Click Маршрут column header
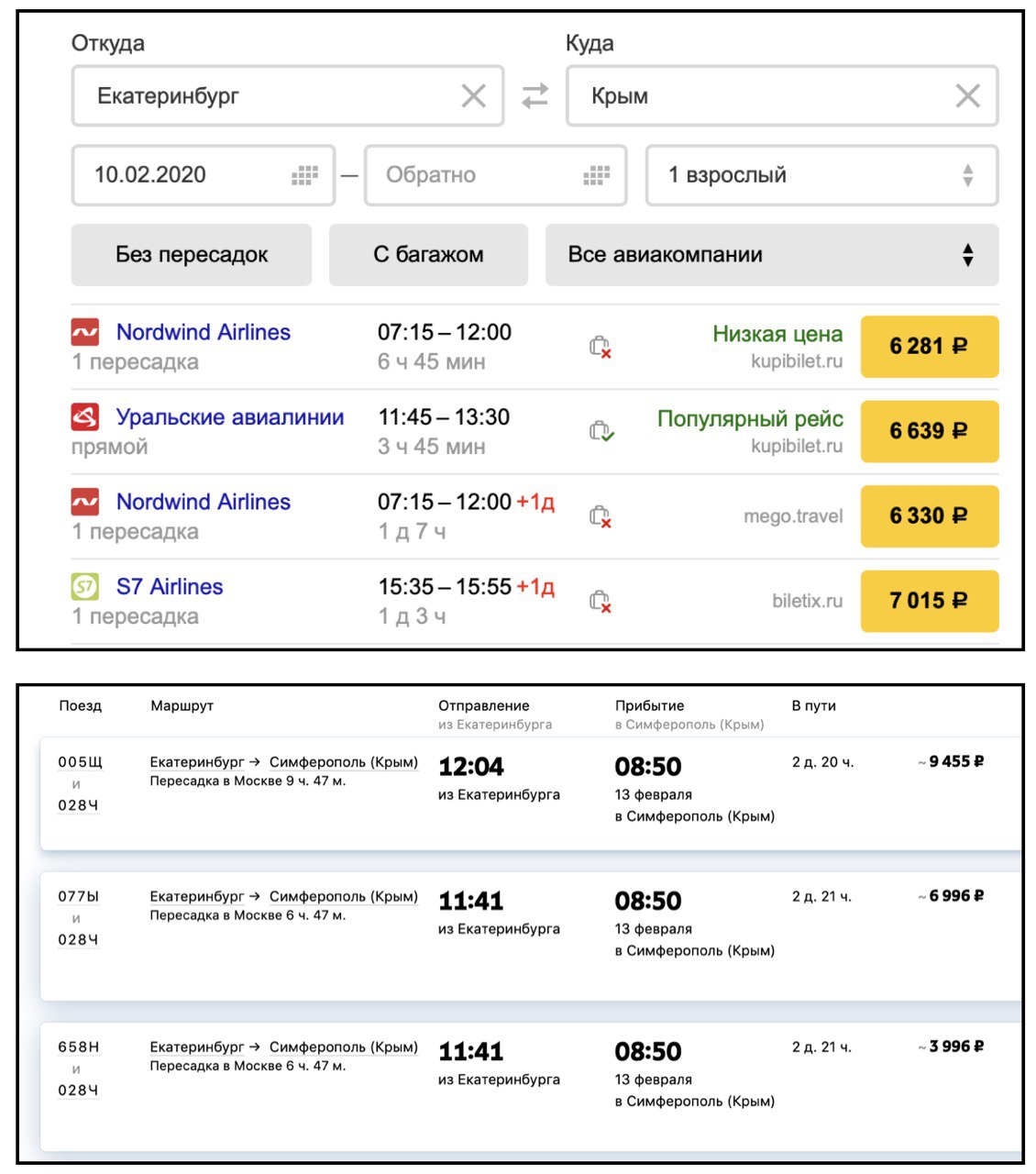This screenshot has width=1036, height=1174. [182, 705]
